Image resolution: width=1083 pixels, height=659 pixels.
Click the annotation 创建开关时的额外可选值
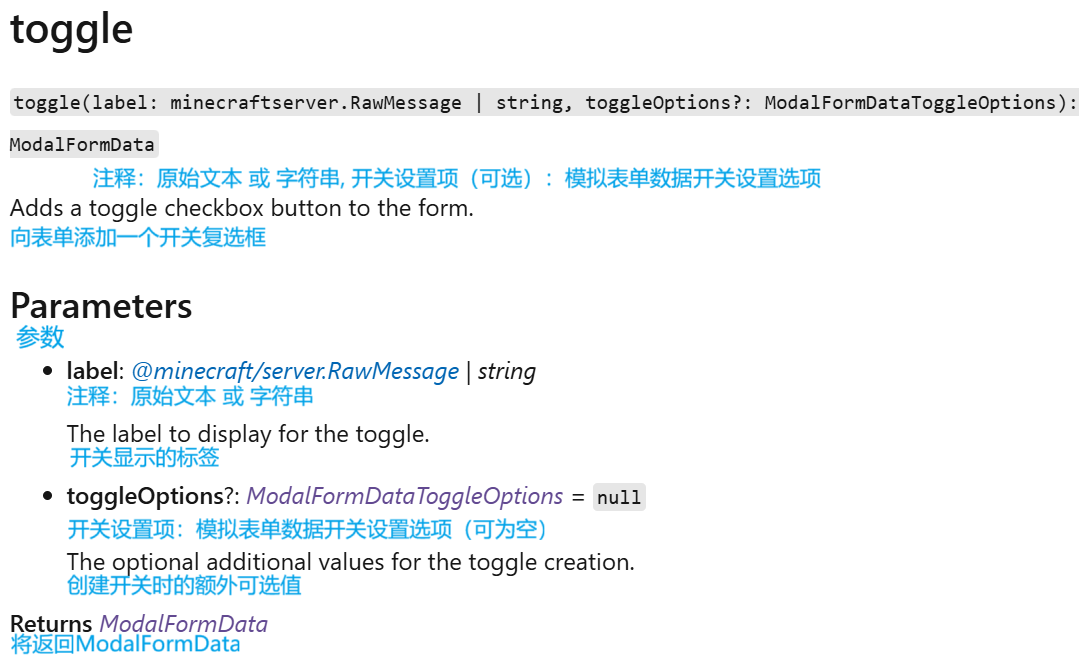(184, 585)
